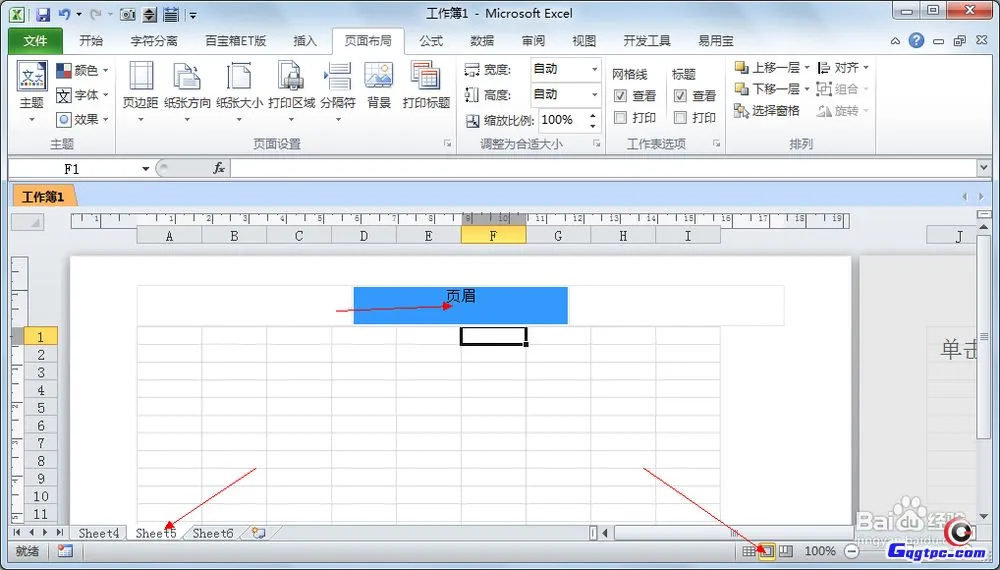Select the Sheet4 worksheet tab

tap(98, 534)
